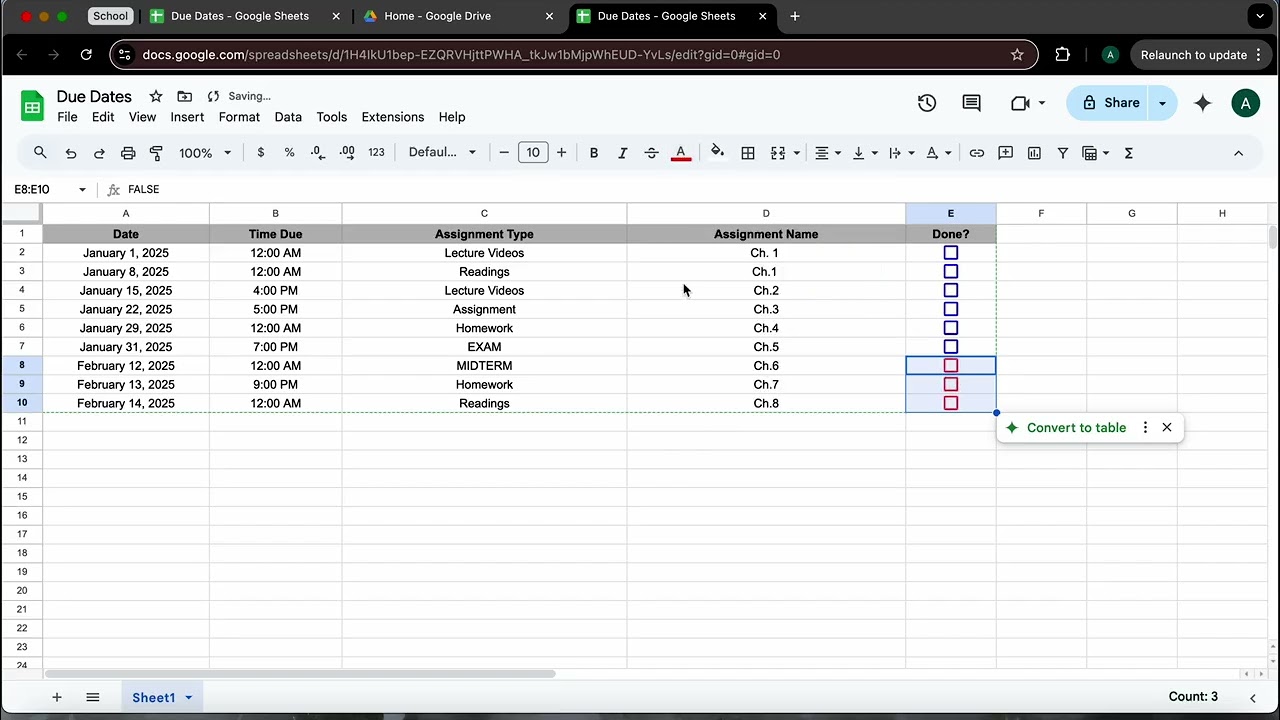This screenshot has height=720, width=1280.
Task: Open the font family dropdown
Action: point(442,153)
